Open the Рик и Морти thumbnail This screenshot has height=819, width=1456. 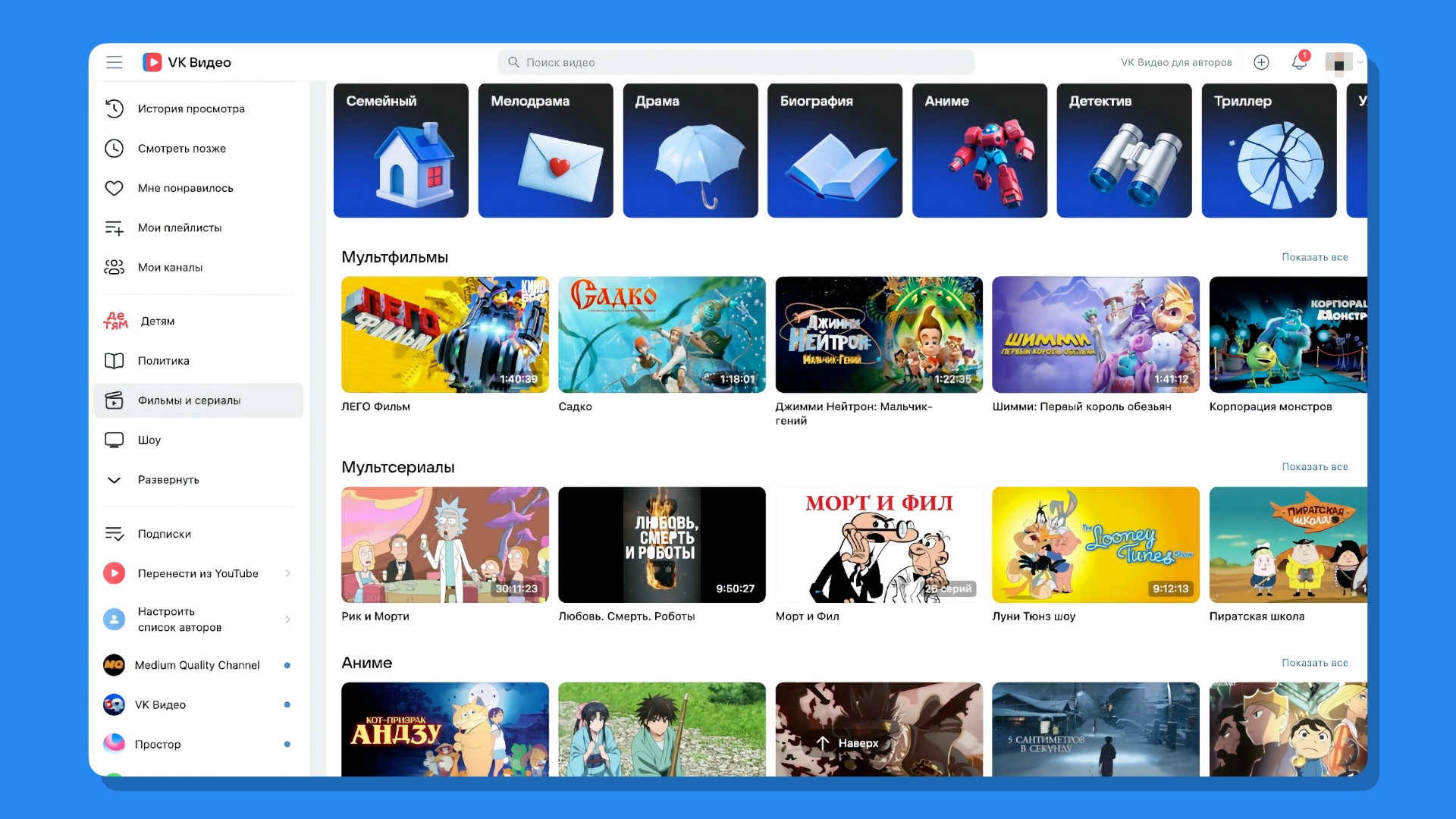(x=445, y=544)
